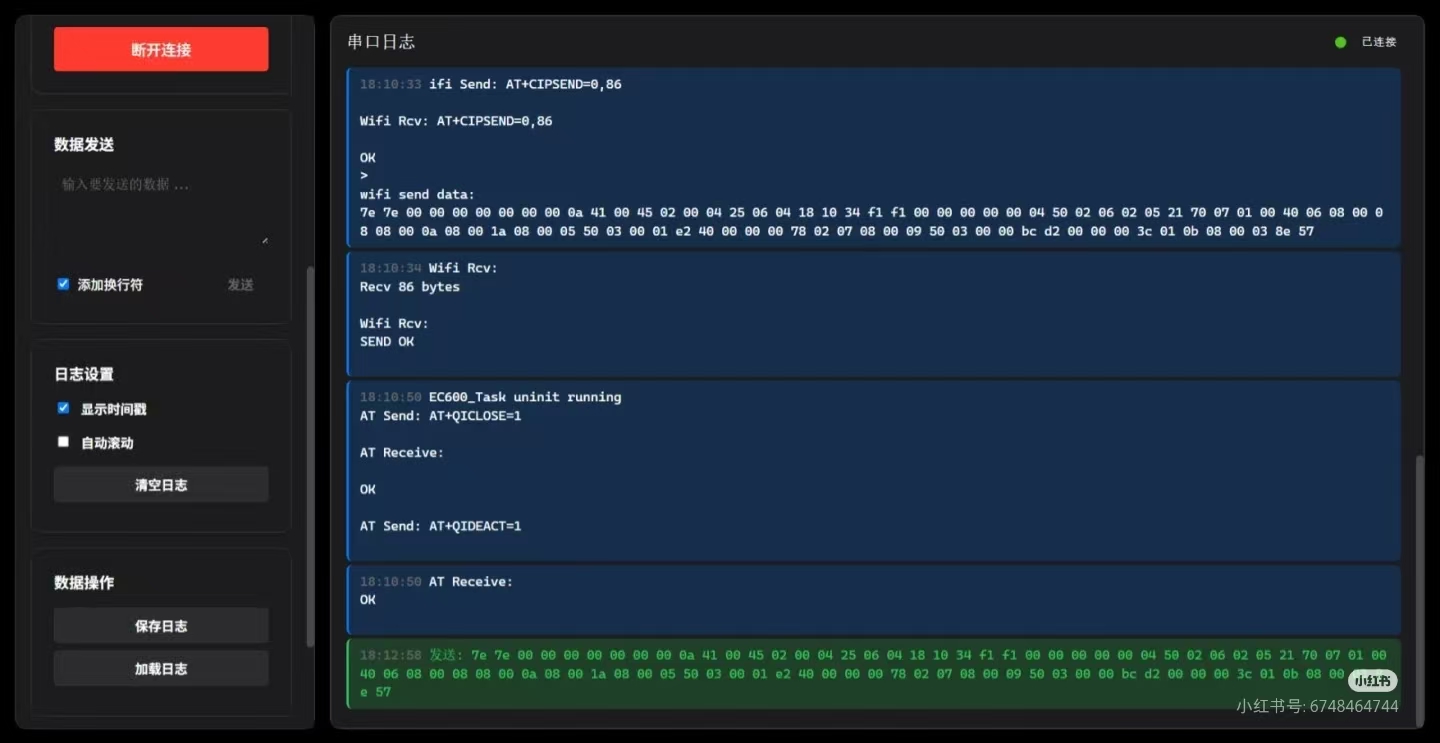The image size is (1440, 743).
Task: Click the 保存日志 save log button
Action: (161, 626)
